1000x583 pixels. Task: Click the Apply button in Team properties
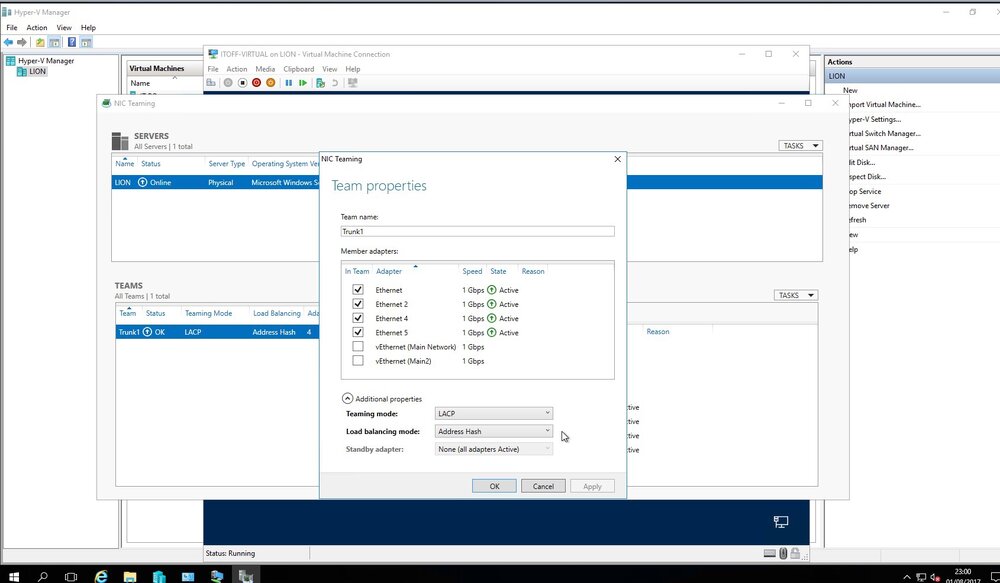[592, 486]
